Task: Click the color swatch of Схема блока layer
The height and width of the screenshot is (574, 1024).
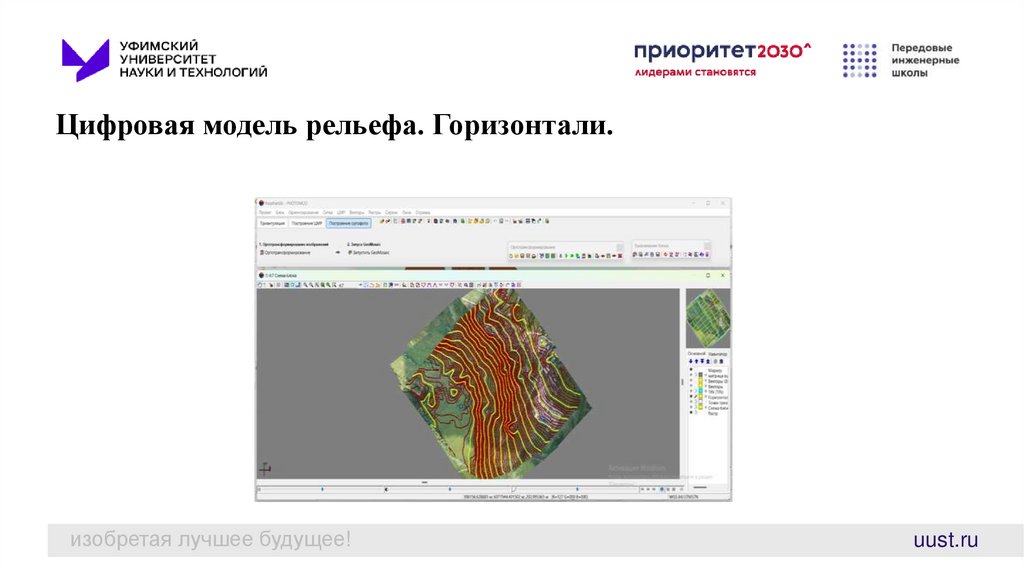Action: click(x=701, y=407)
